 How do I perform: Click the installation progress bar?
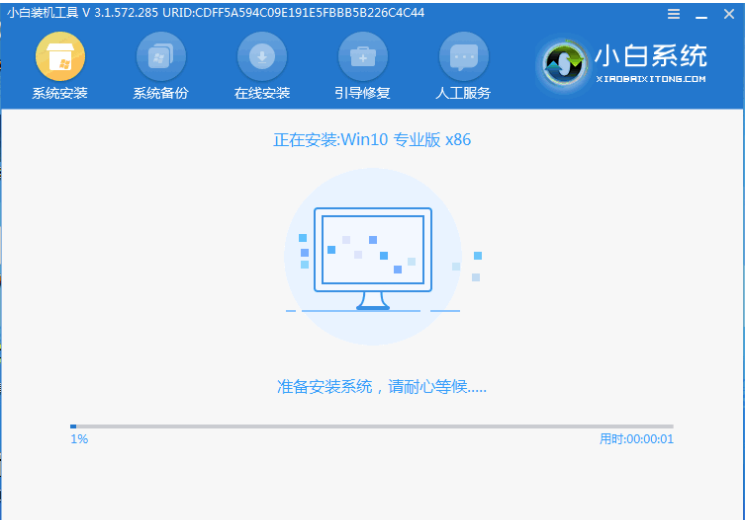(x=372, y=426)
